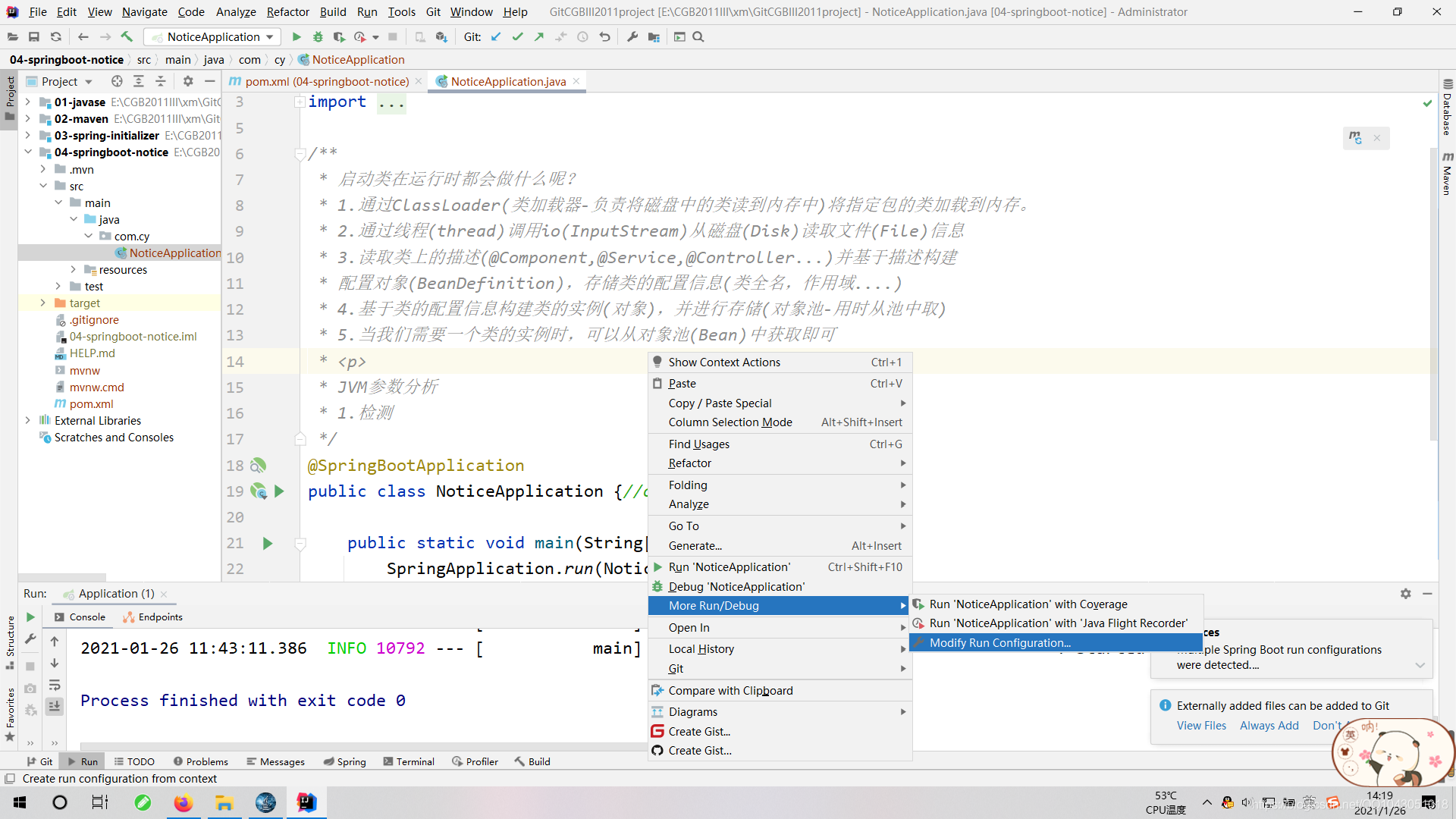Open the Windows Start menu

[20, 802]
